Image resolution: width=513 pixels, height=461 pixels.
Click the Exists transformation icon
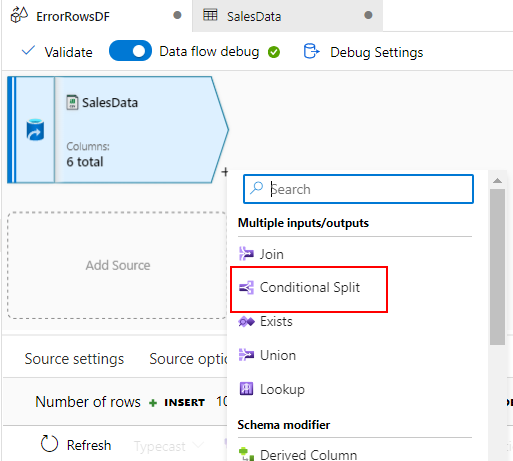pos(246,322)
